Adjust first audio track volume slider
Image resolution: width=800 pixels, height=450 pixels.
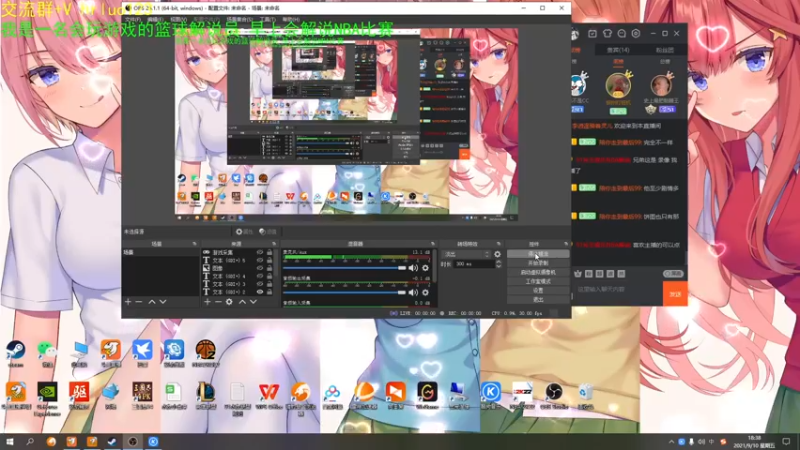coord(345,268)
